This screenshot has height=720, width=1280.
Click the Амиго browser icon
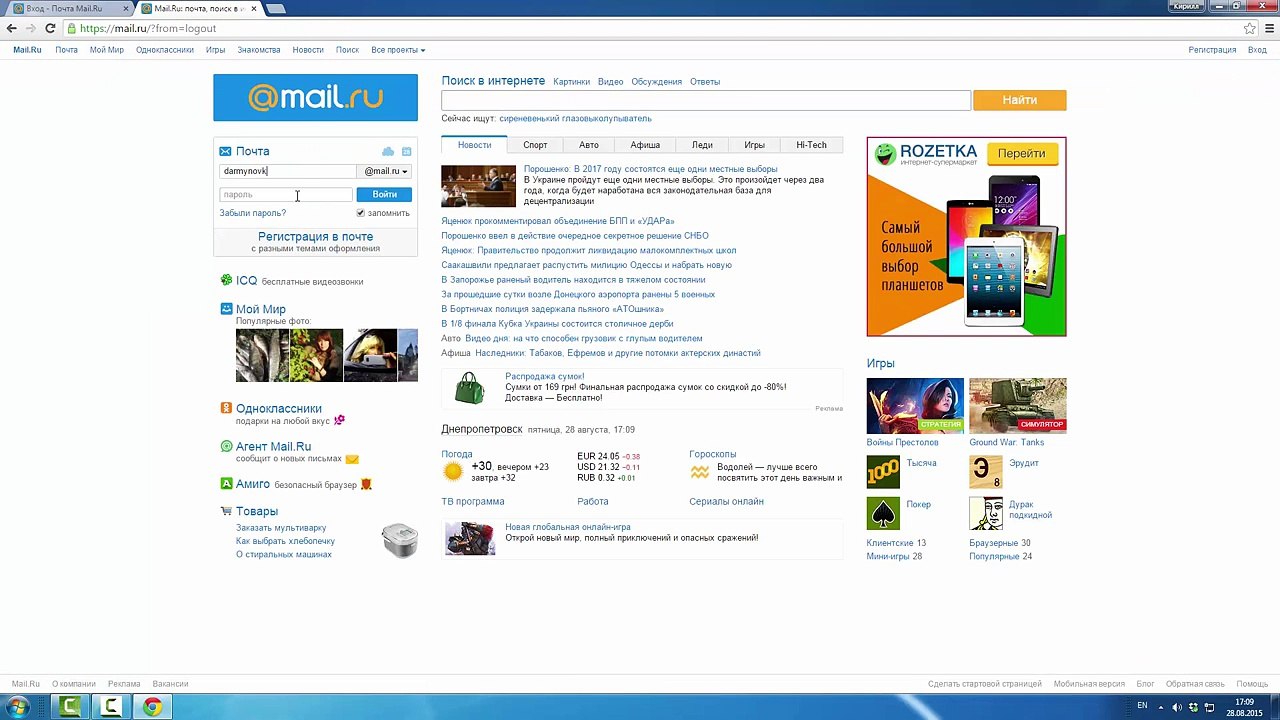click(x=226, y=484)
